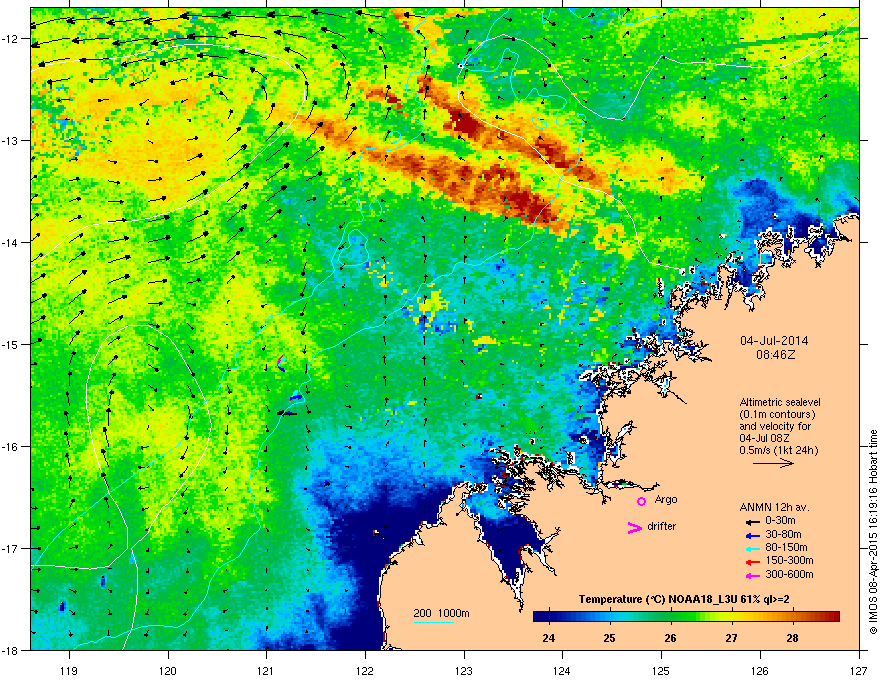Click the colorbar tick label 27
880x680 pixels.
click(731, 638)
